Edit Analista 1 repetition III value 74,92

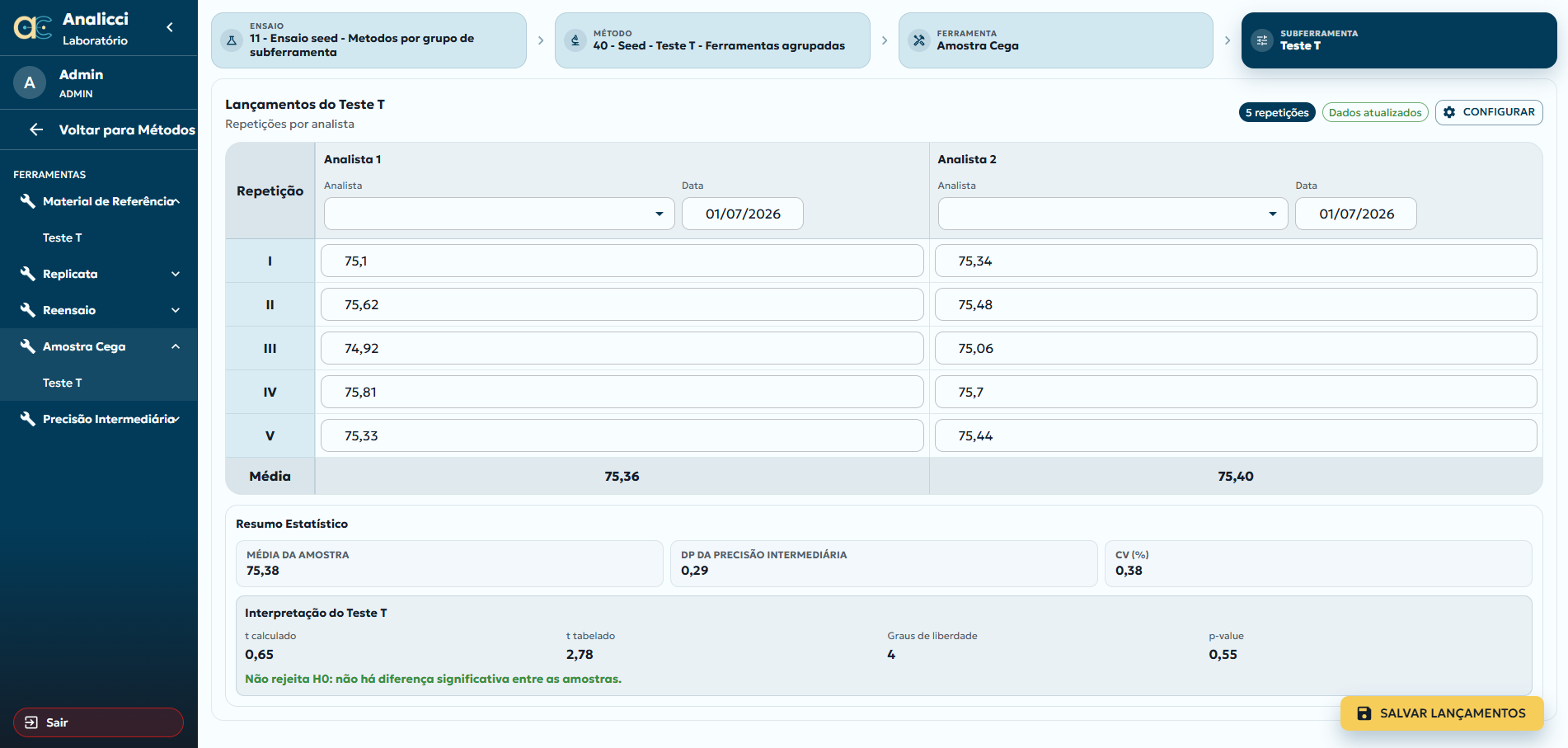622,348
